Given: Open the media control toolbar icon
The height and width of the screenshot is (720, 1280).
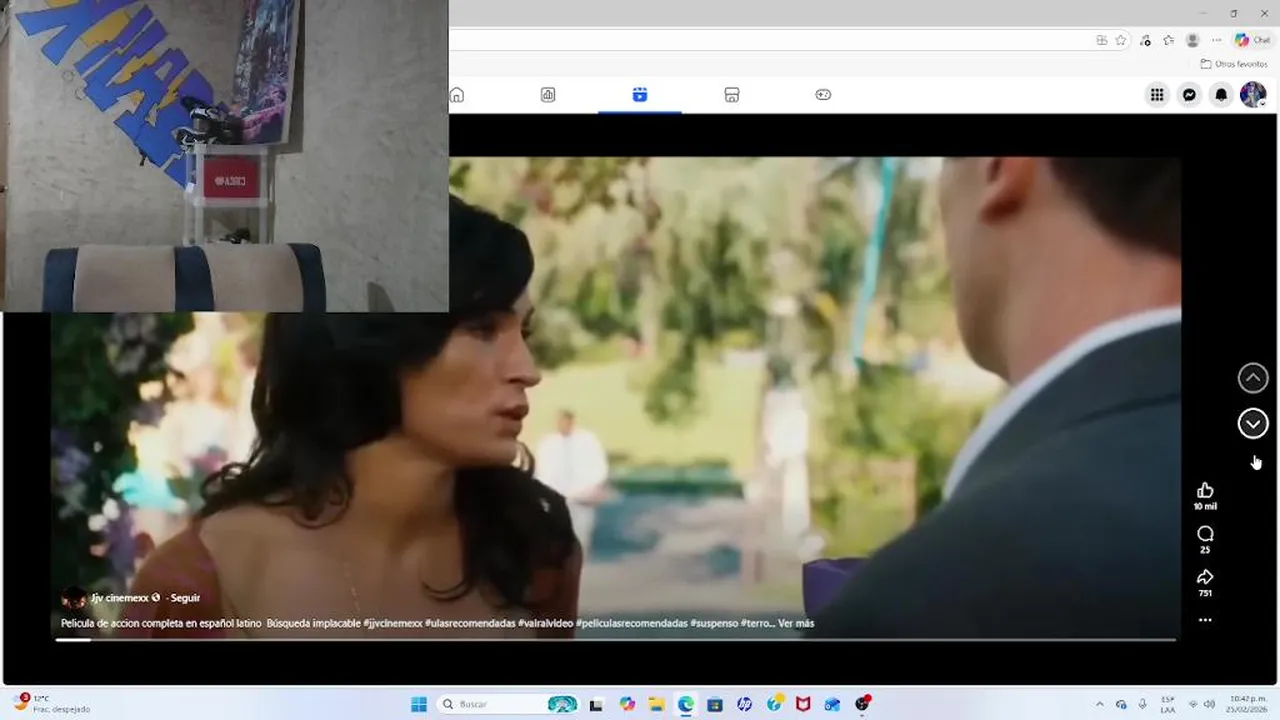Looking at the screenshot, I should click(1145, 40).
